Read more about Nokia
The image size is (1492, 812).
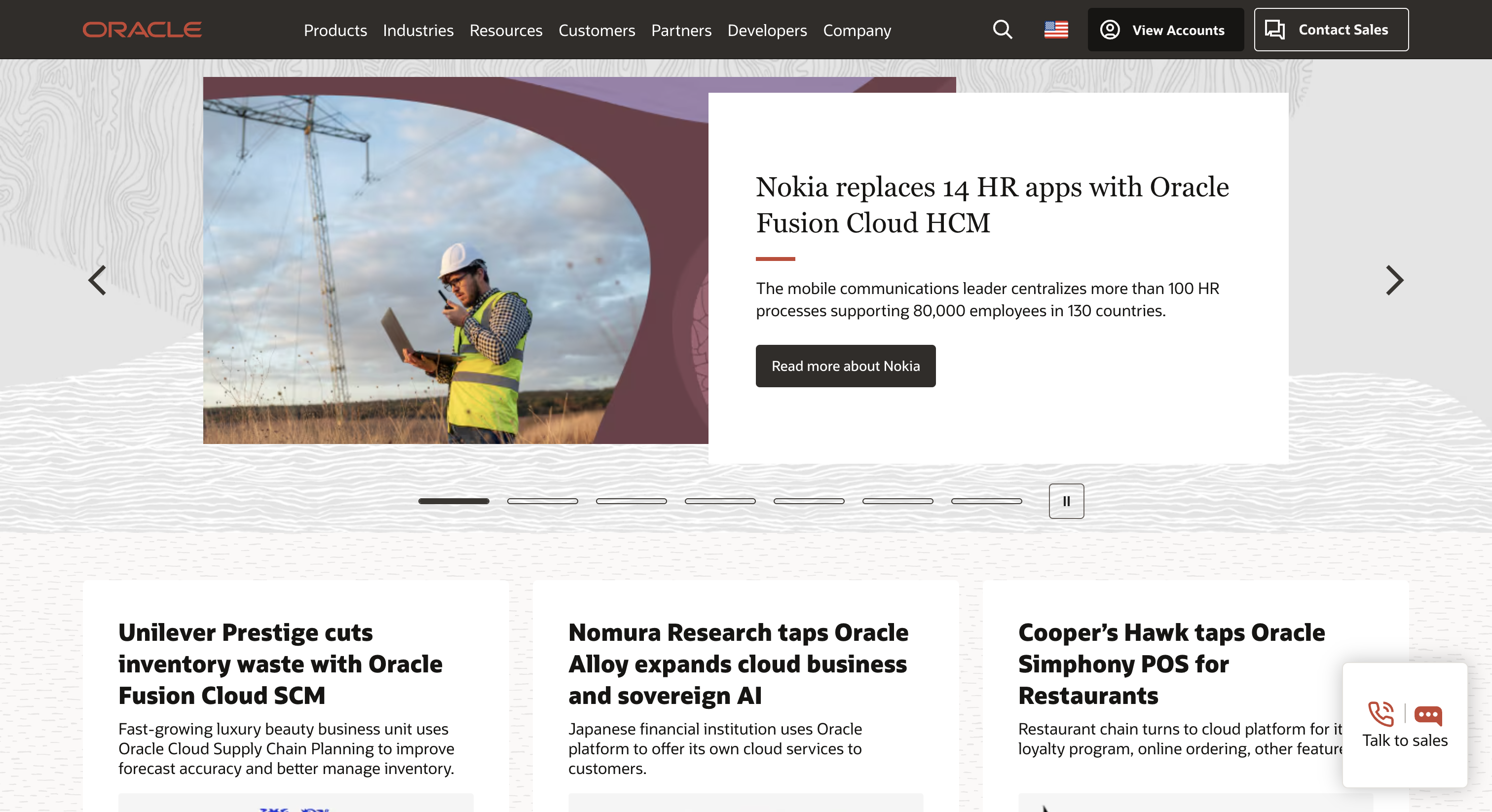coord(845,366)
